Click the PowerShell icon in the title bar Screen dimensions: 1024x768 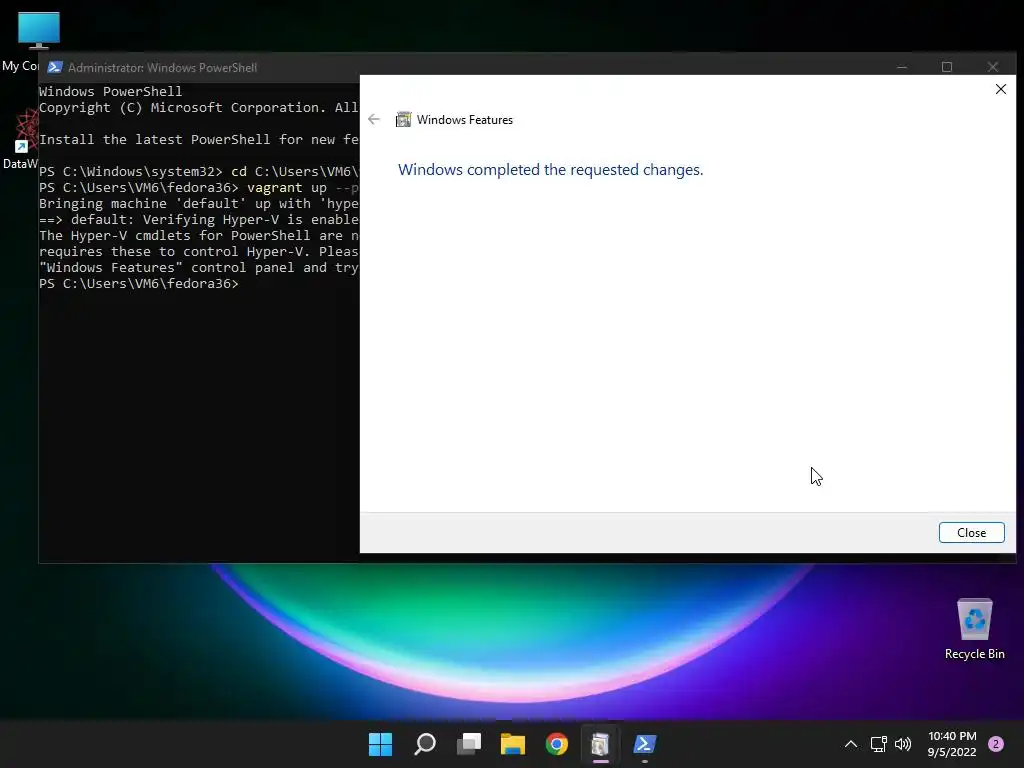point(55,67)
